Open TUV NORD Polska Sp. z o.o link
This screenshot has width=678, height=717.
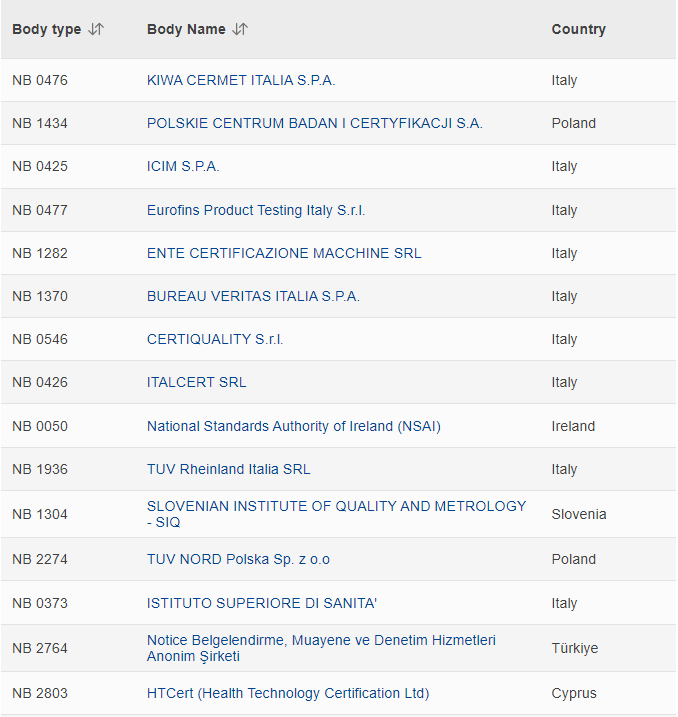tap(238, 559)
